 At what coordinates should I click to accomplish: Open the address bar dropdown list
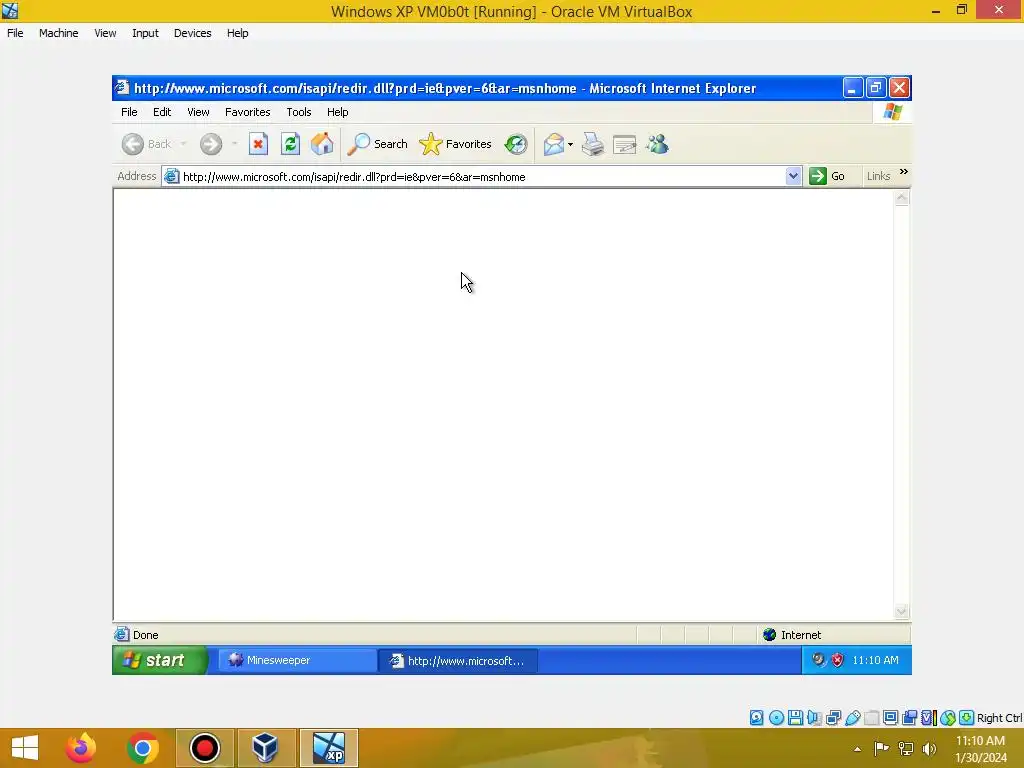793,176
